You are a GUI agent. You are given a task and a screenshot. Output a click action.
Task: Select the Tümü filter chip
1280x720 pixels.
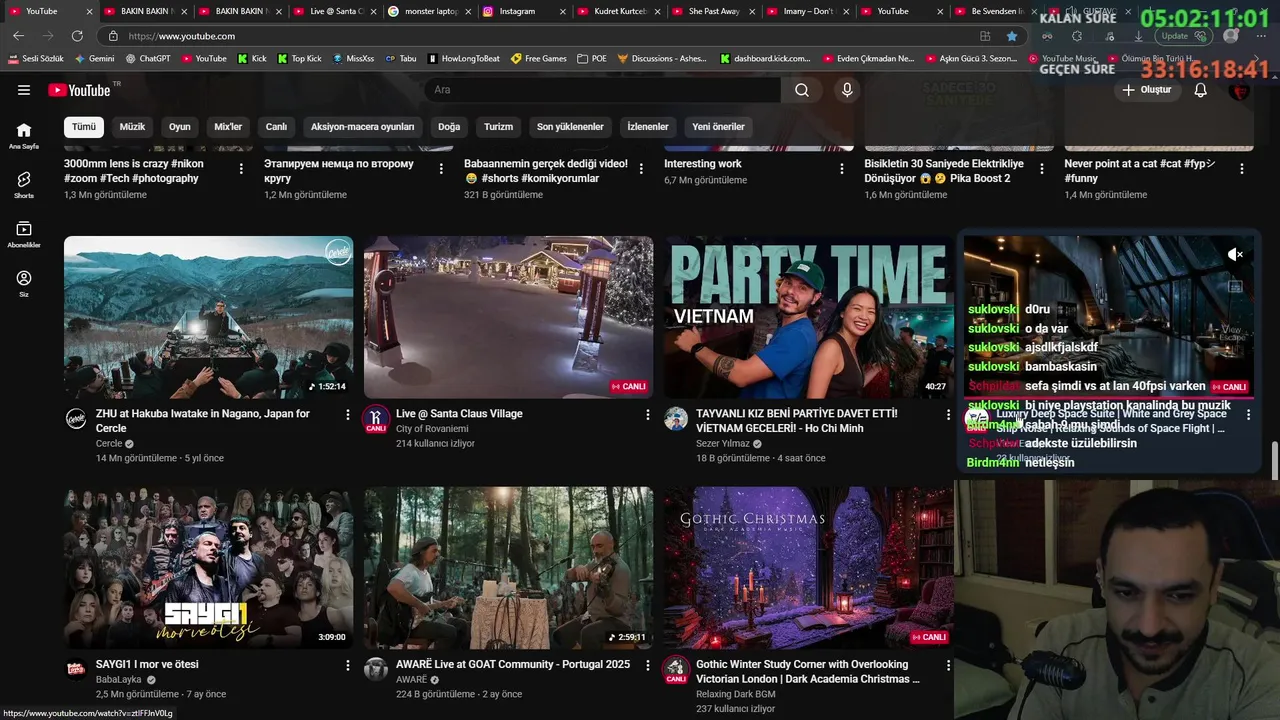pyautogui.click(x=84, y=127)
